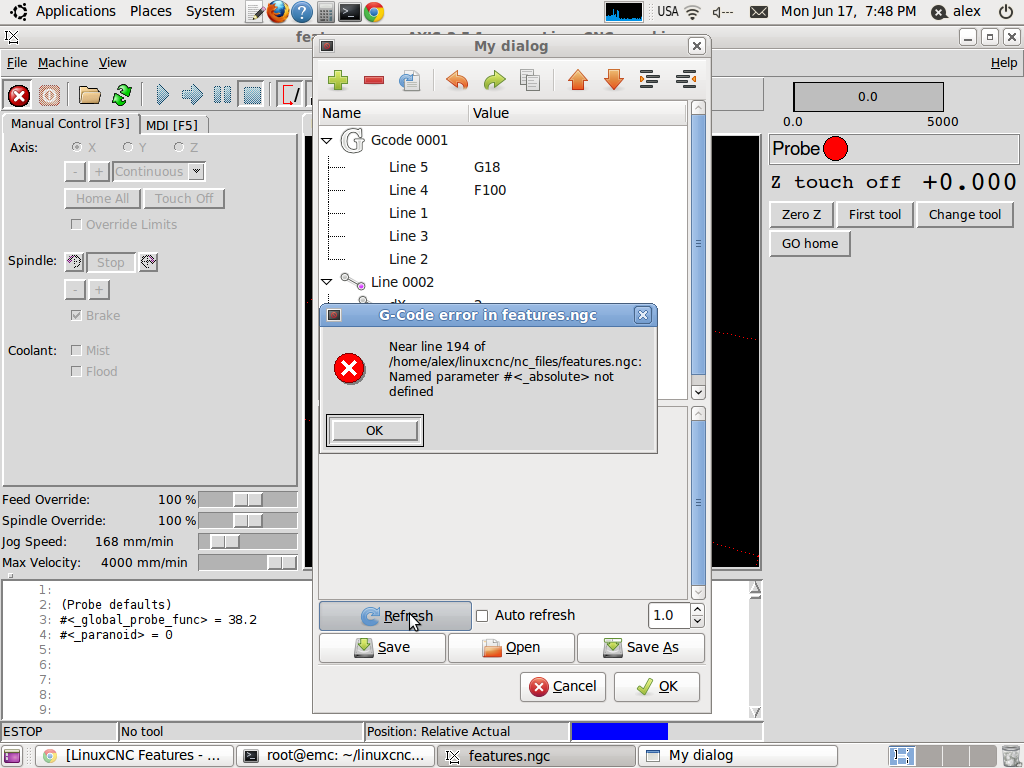Open the File menu in AXIS
Screen dimensions: 1024x768
pyautogui.click(x=17, y=63)
